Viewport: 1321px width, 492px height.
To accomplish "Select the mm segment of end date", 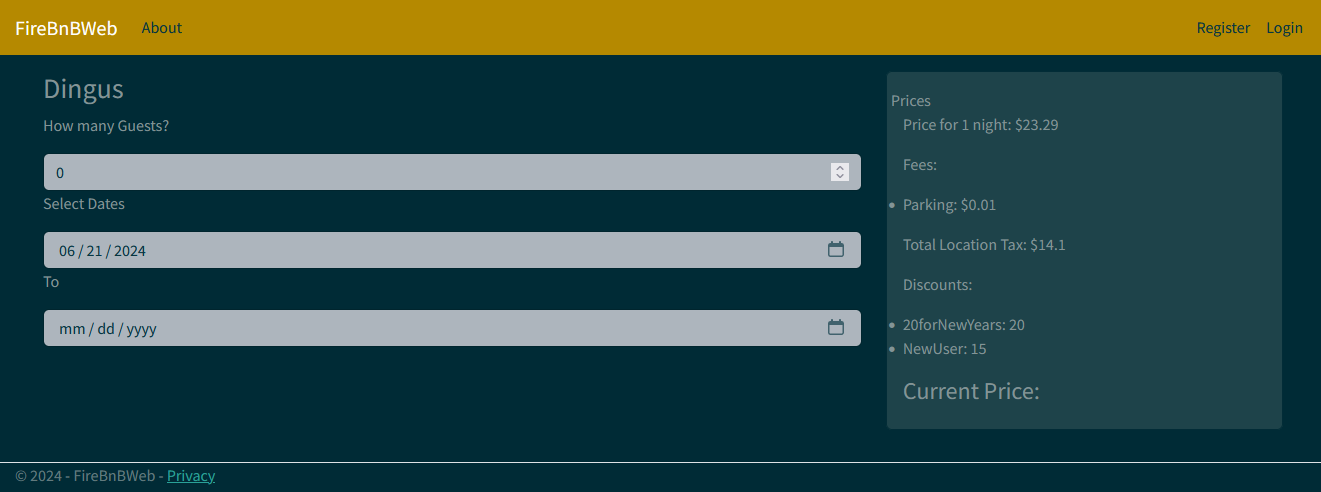I will [x=72, y=329].
